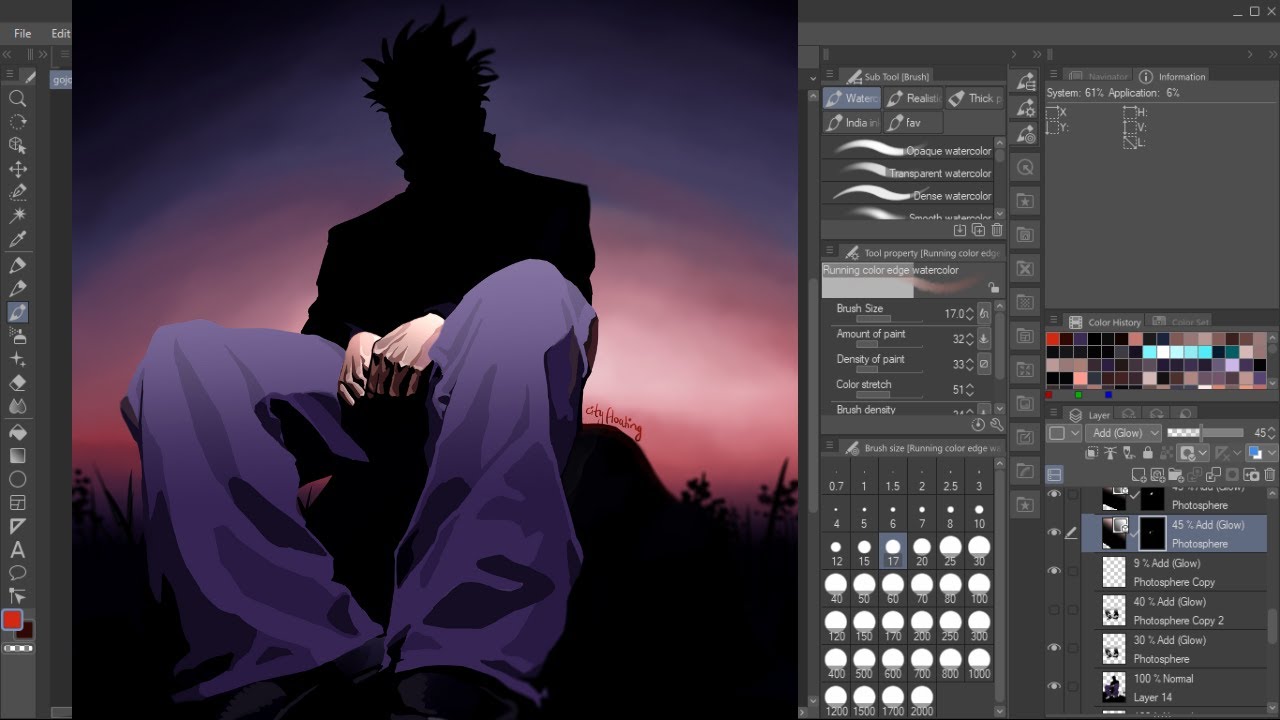Select the Zoom magnifier tool

18,98
